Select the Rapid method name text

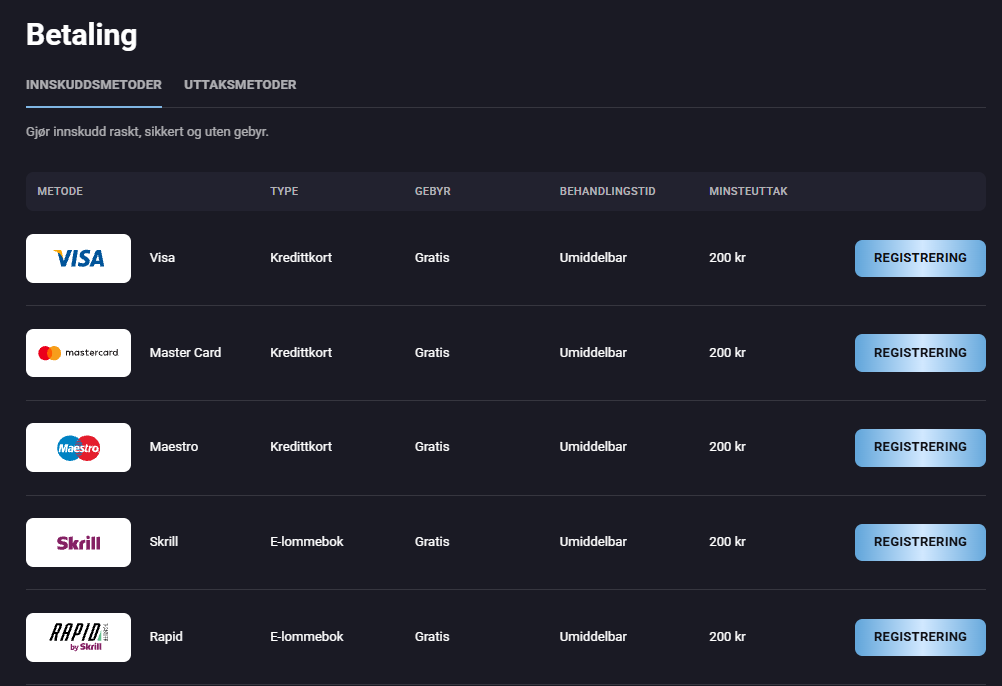[x=166, y=637]
